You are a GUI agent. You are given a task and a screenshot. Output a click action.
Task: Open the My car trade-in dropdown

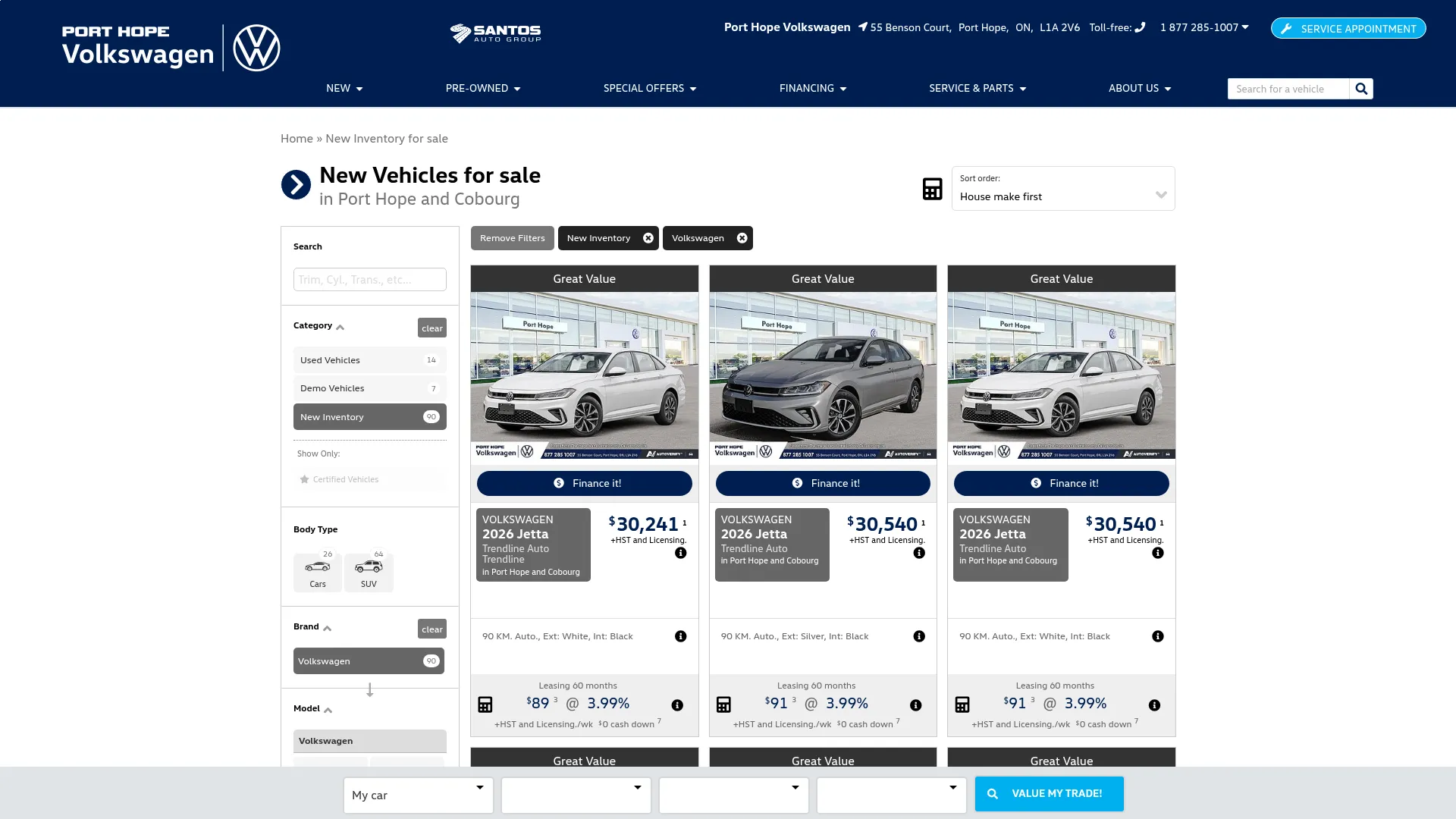click(419, 795)
